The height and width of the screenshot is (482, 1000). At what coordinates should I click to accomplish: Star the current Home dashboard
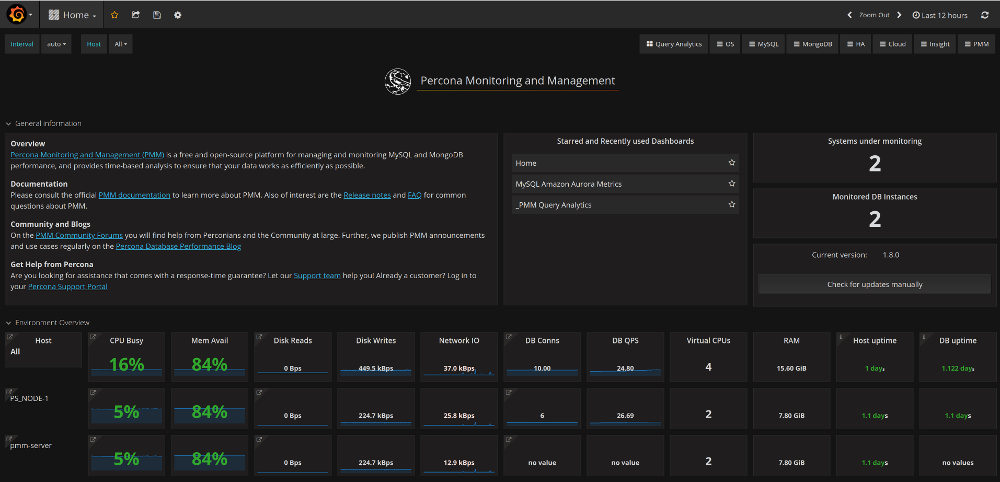pos(114,15)
